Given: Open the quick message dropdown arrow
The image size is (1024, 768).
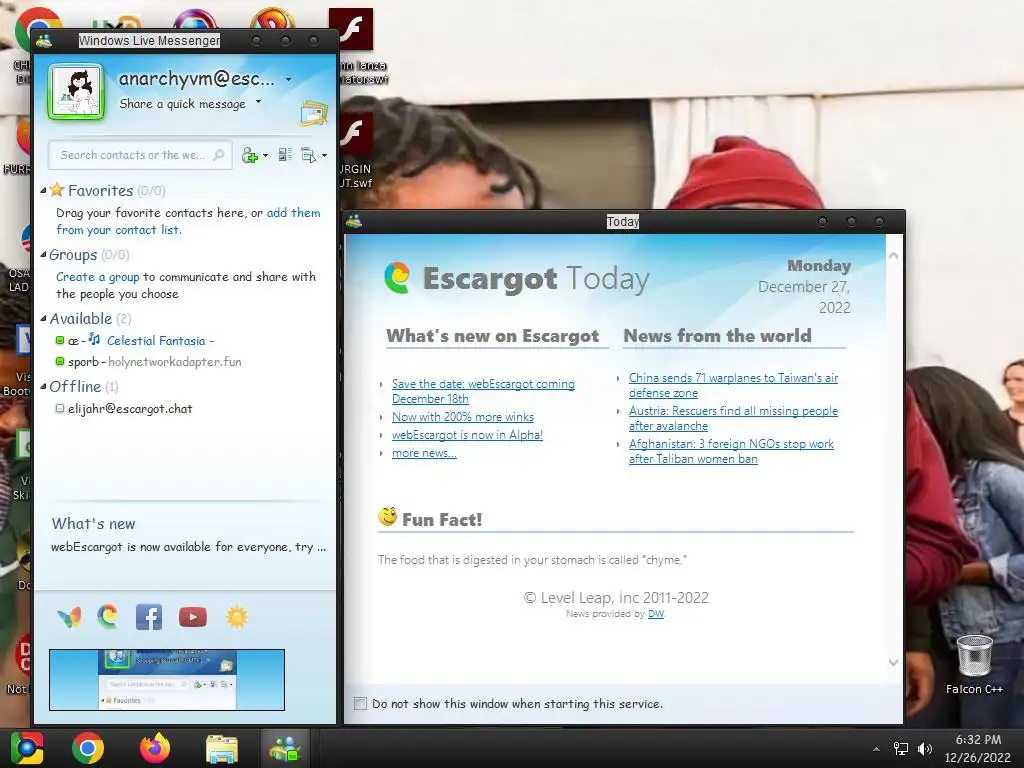Looking at the screenshot, I should pos(258,102).
